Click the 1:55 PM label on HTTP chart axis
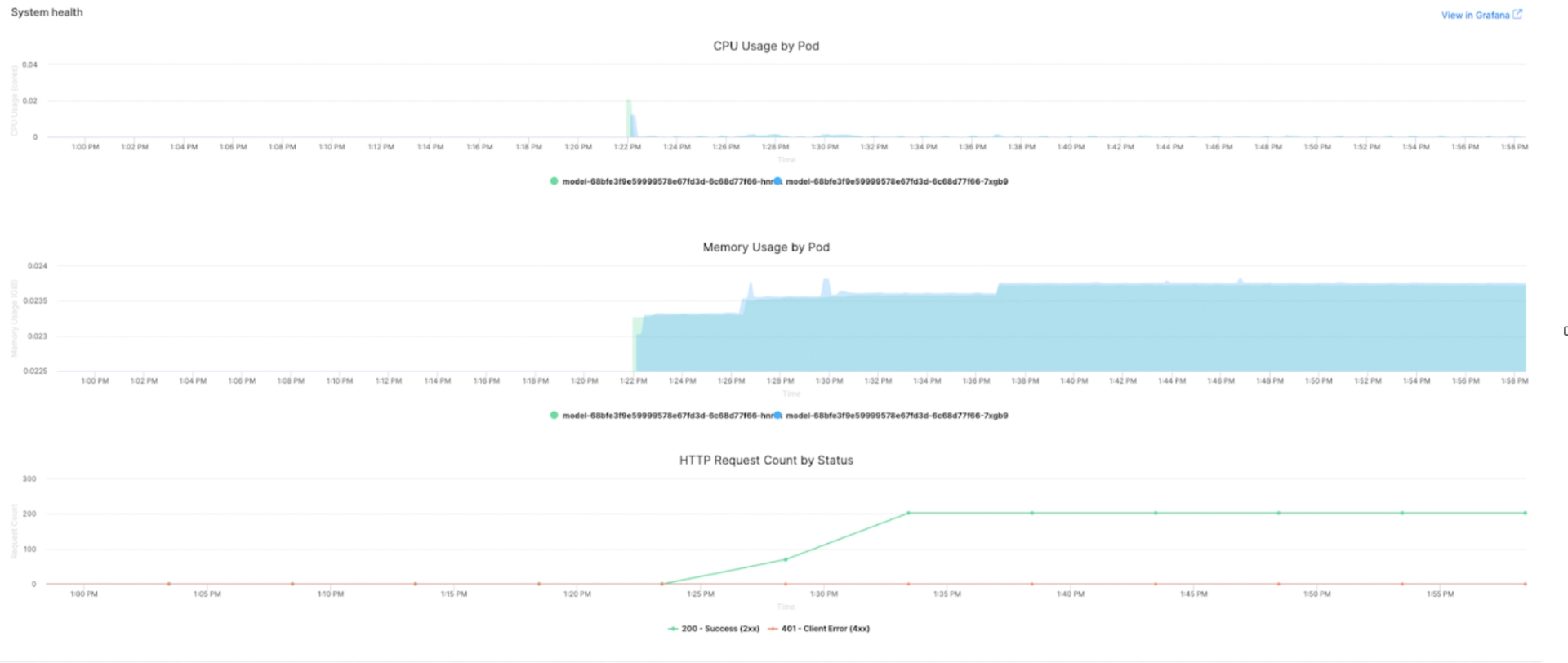This screenshot has width=1568, height=663. (x=1441, y=594)
